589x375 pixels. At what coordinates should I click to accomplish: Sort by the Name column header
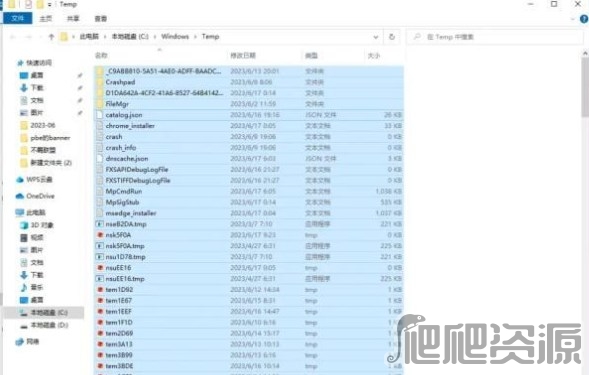(101, 56)
